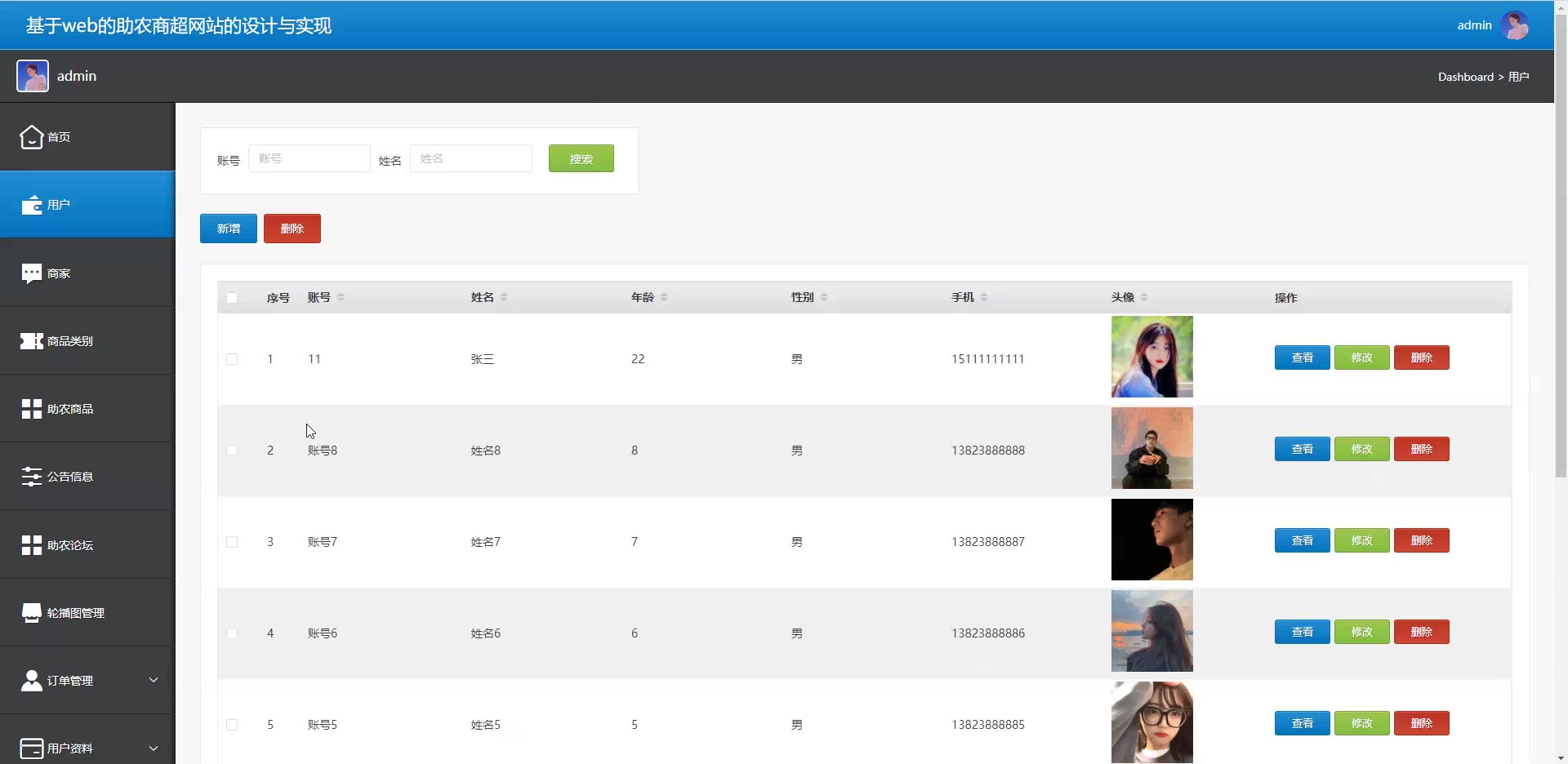
Task: Click the 姓名 search input field
Action: click(471, 158)
